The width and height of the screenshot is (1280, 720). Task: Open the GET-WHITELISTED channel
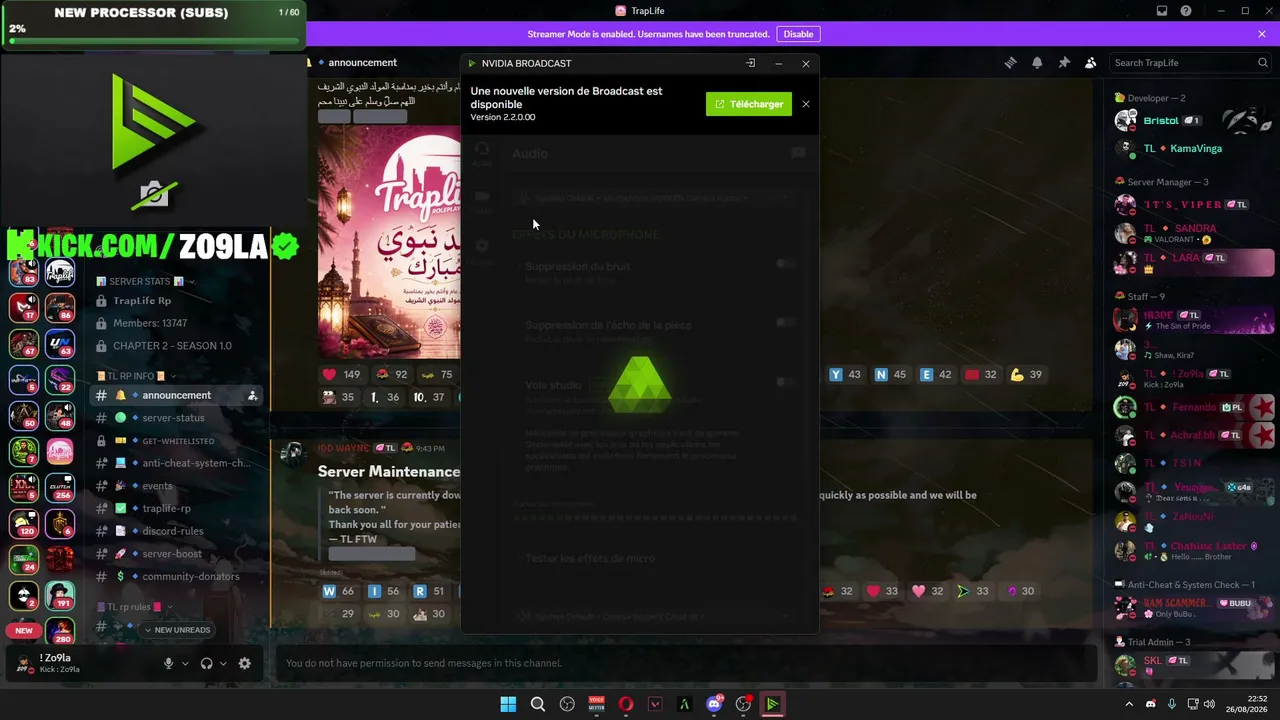tap(177, 441)
